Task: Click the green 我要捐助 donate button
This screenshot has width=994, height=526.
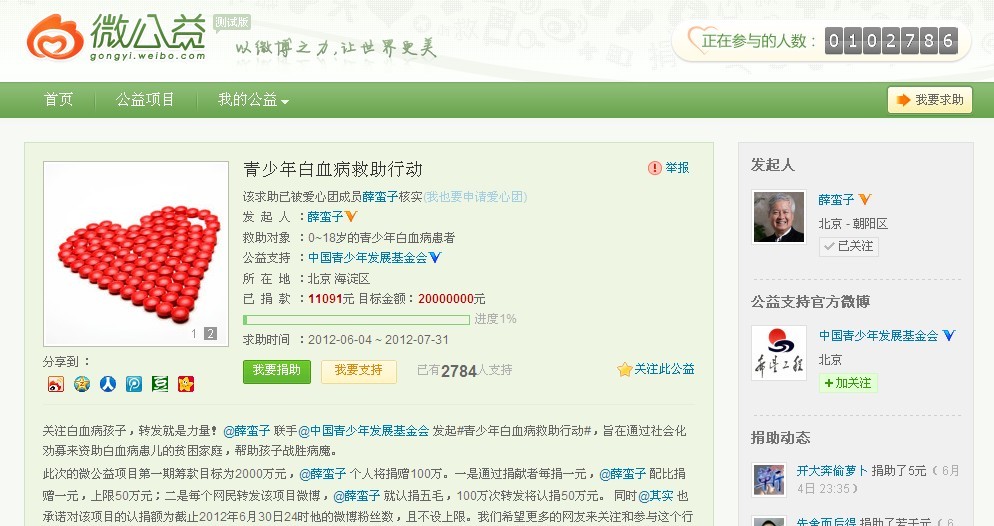Action: point(276,371)
